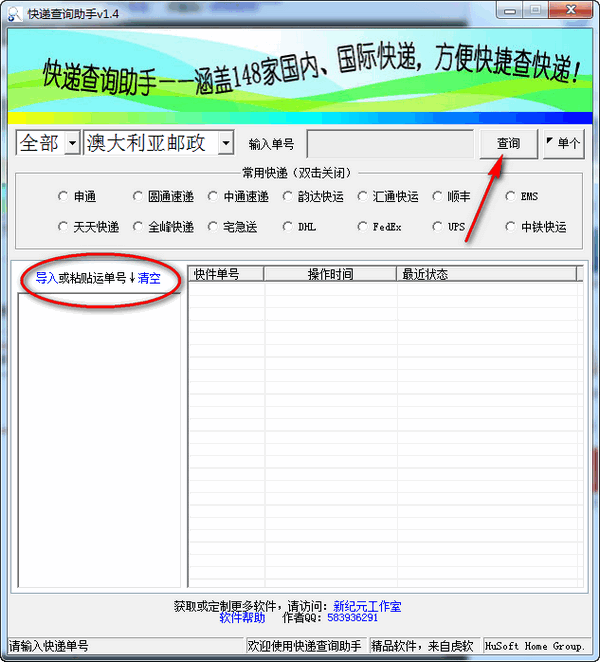
Task: Open the 软件帮助 help link
Action: click(242, 618)
